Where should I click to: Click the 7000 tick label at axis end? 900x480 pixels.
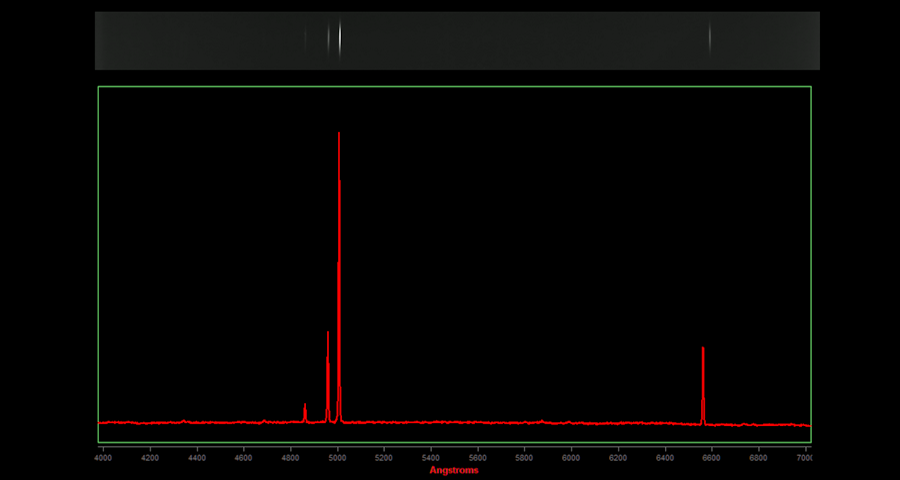coord(803,457)
